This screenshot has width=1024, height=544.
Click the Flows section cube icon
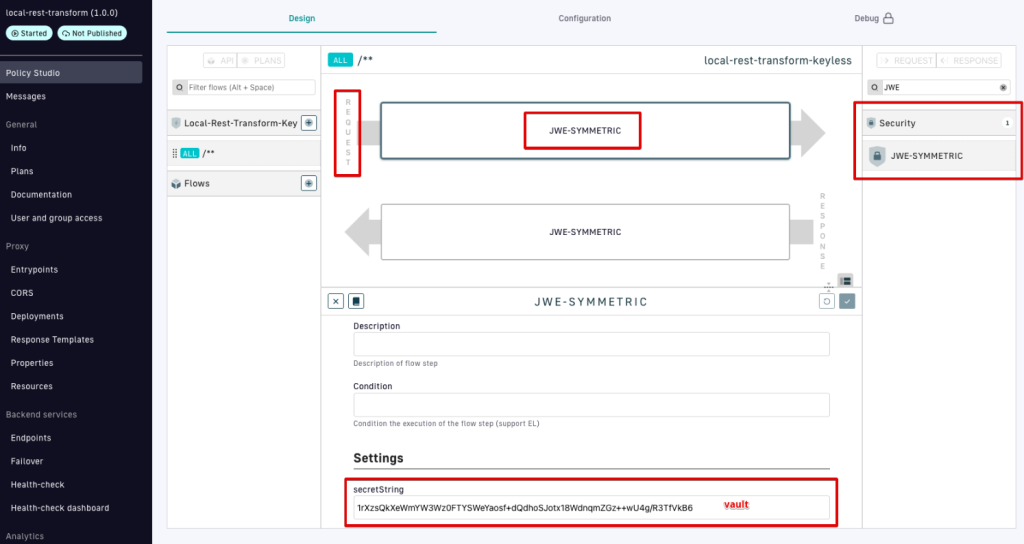point(176,184)
